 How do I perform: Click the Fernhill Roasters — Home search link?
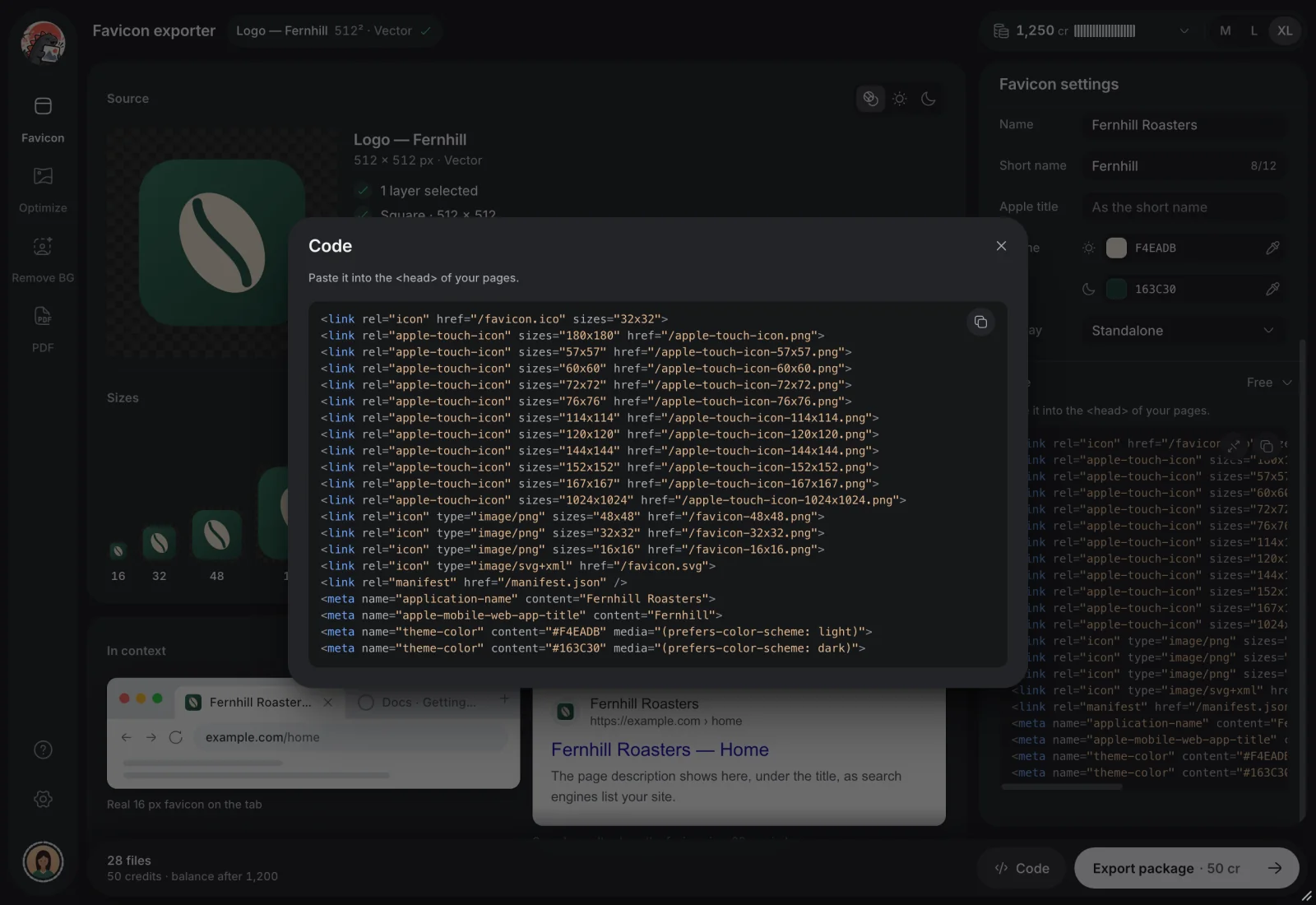660,750
